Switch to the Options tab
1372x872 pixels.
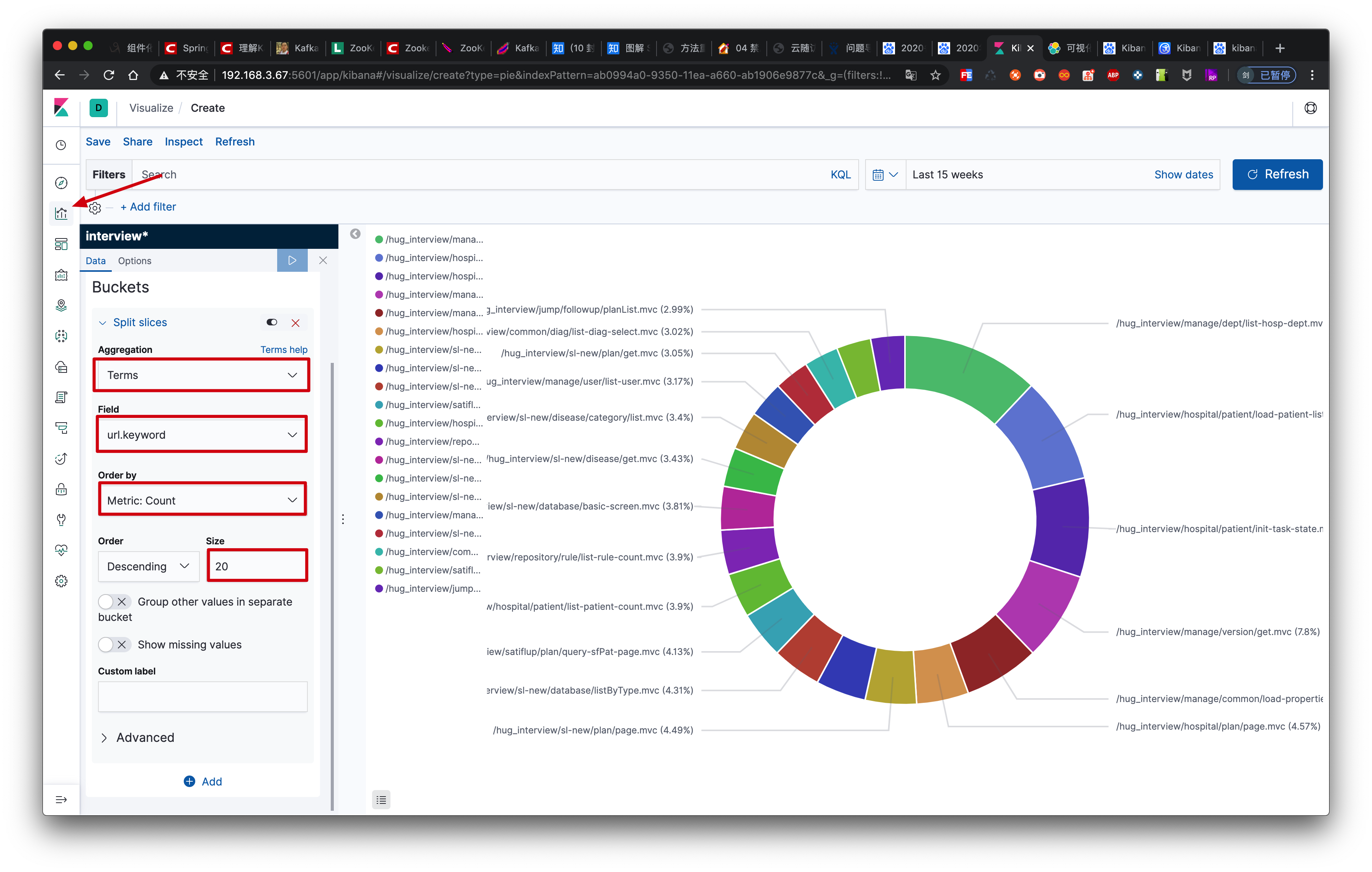tap(134, 261)
